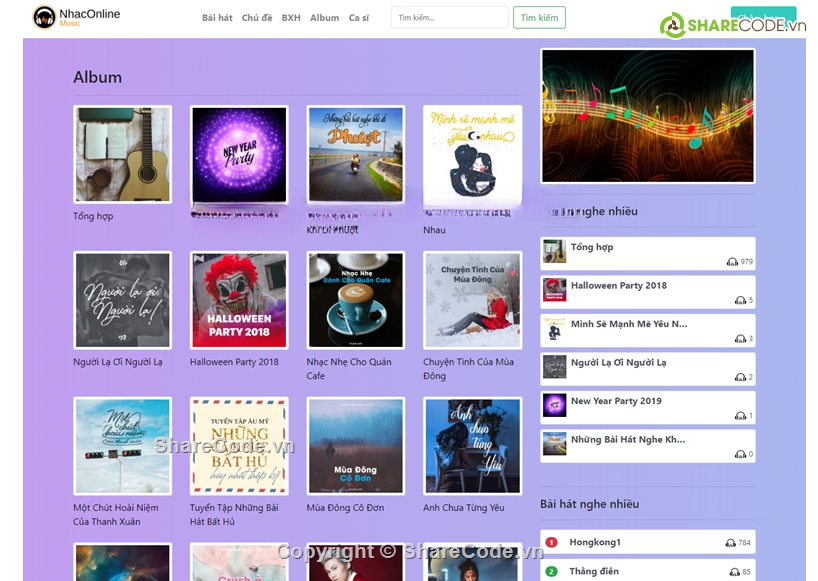The height and width of the screenshot is (581, 818).
Task: Click headphone icon in sidebar Người Lạ Ơi row
Action: click(740, 377)
